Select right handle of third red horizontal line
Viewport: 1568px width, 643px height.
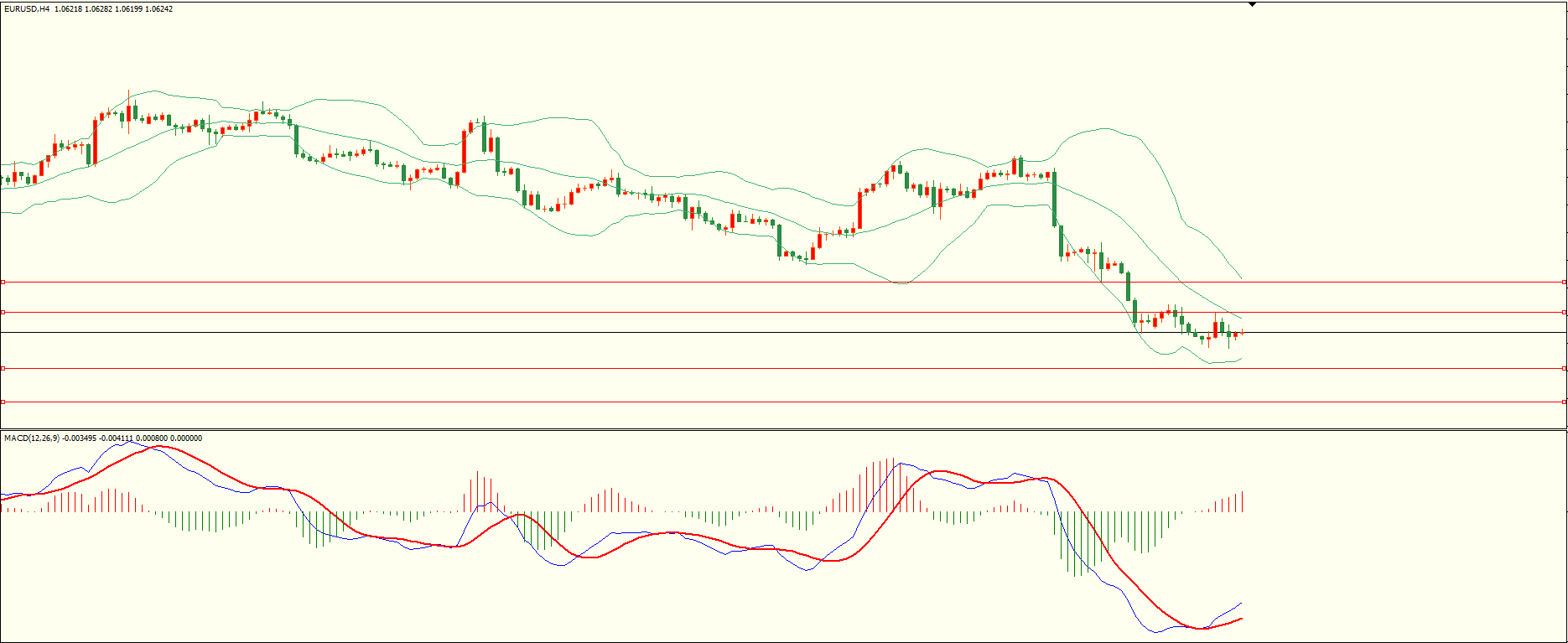1565,368
